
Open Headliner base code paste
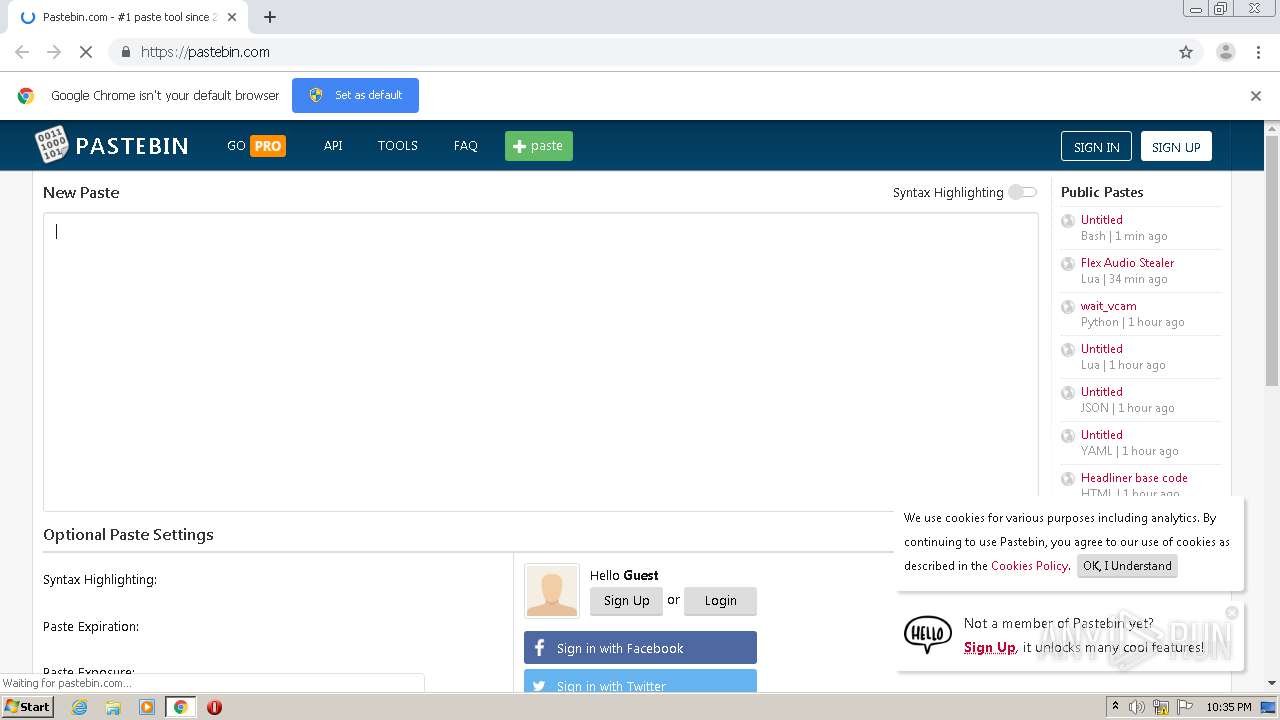pyautogui.click(x=1134, y=478)
